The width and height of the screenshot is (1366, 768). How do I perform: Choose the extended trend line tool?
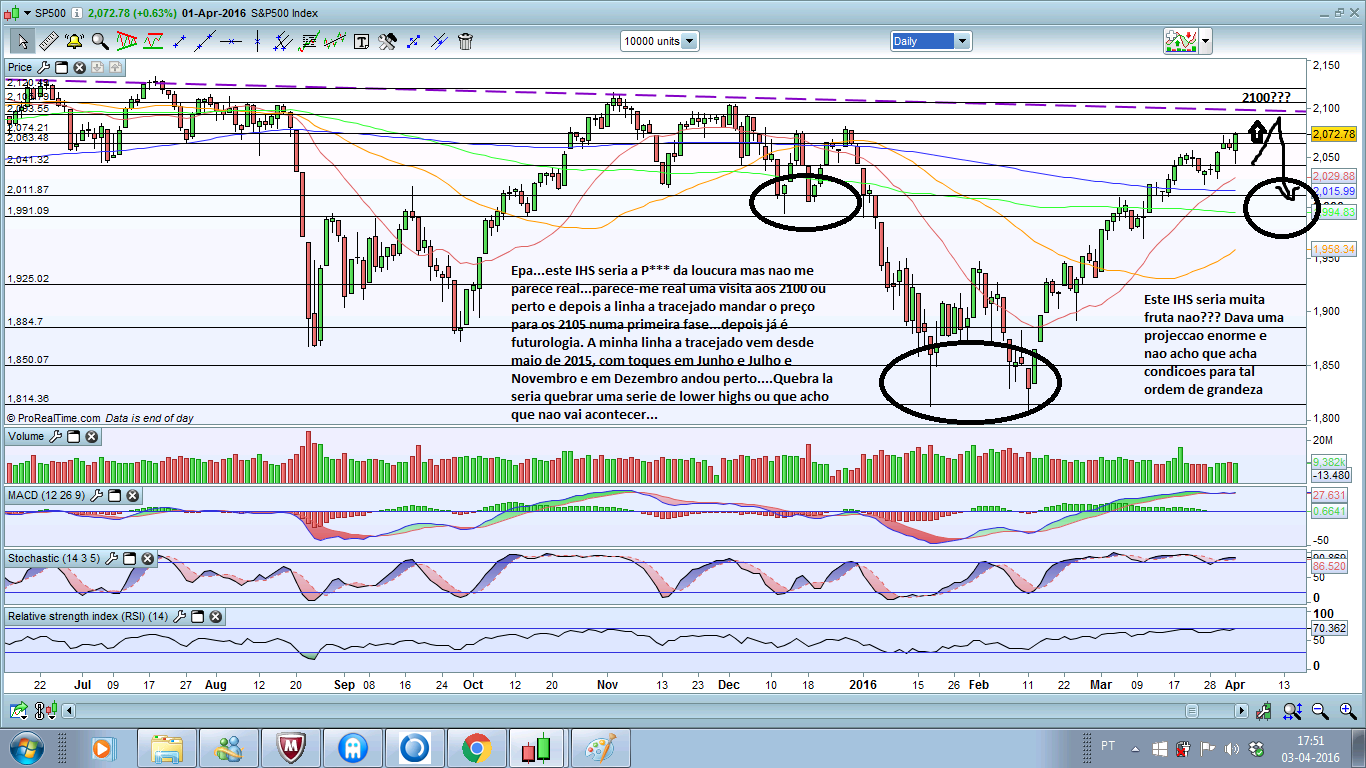coord(206,41)
